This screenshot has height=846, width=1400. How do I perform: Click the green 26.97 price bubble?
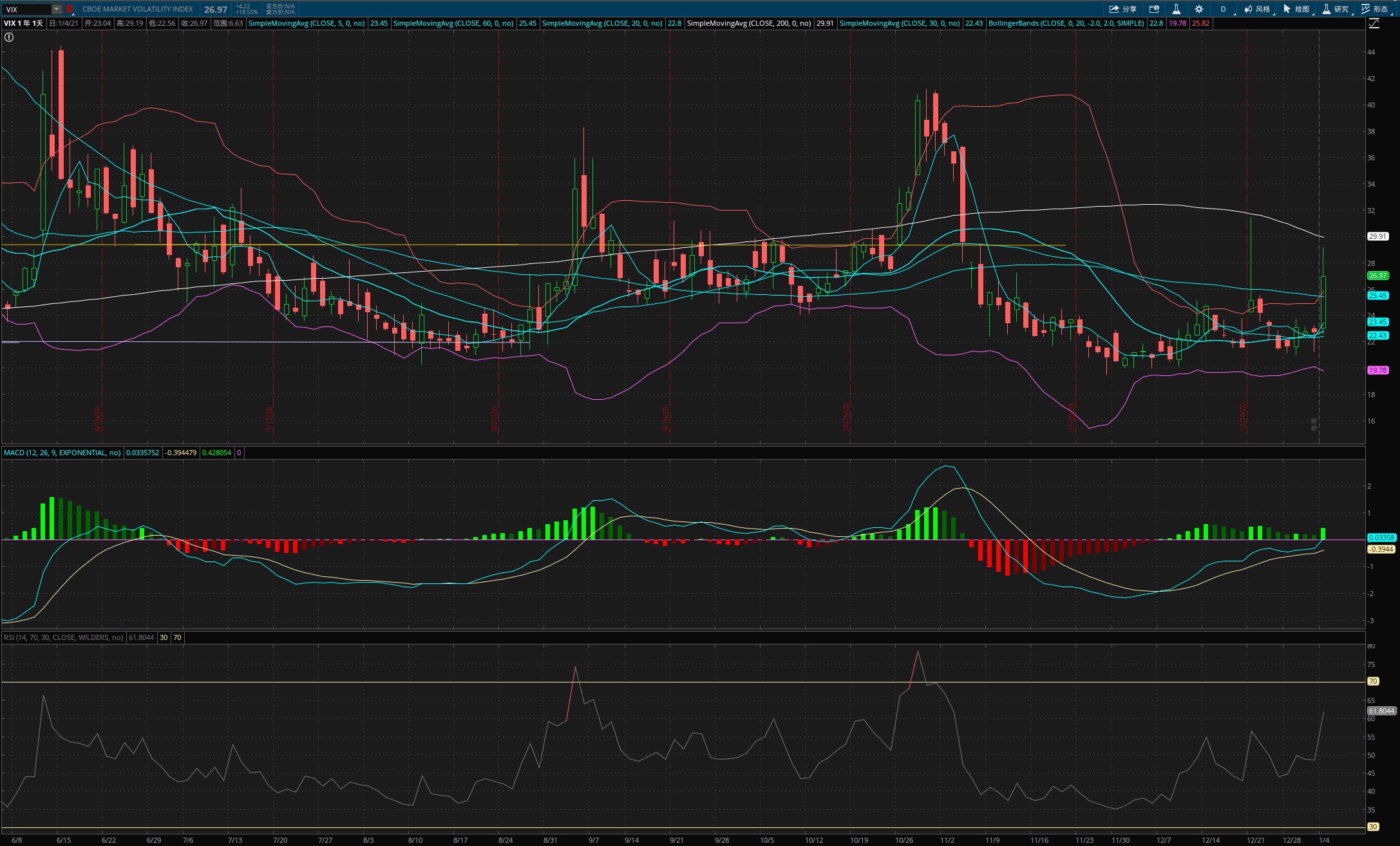[x=1377, y=276]
